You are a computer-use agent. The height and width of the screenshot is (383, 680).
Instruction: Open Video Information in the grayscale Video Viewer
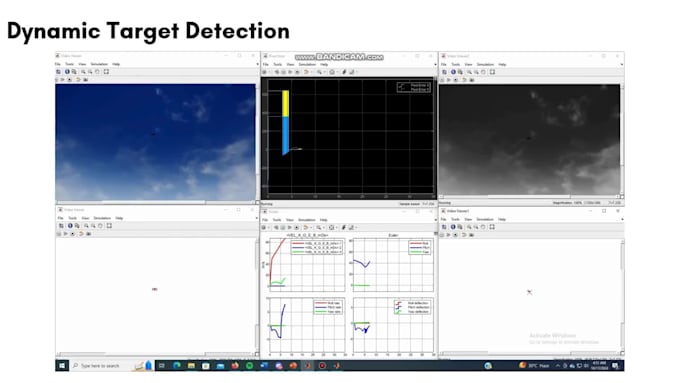pos(453,72)
